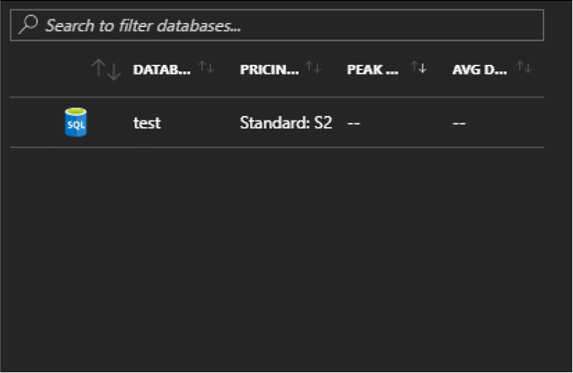
Task: Click the magnifying glass search icon
Action: pyautogui.click(x=28, y=24)
